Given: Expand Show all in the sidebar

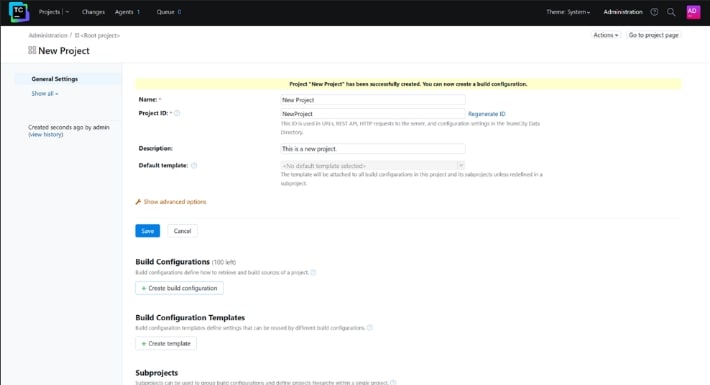Looking at the screenshot, I should [44, 93].
